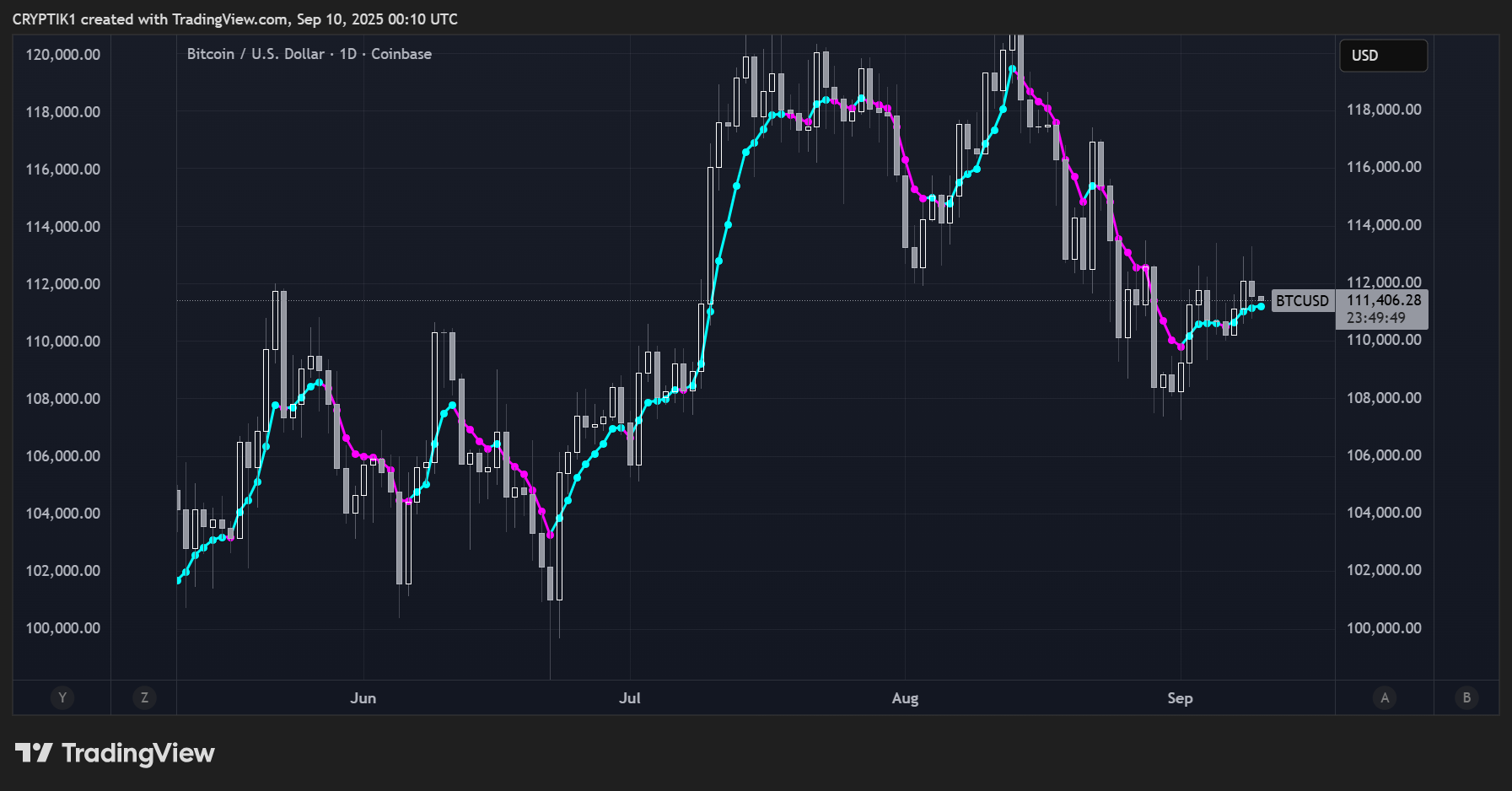This screenshot has width=1512, height=791.
Task: Click the TradingView logo
Action: [116, 753]
